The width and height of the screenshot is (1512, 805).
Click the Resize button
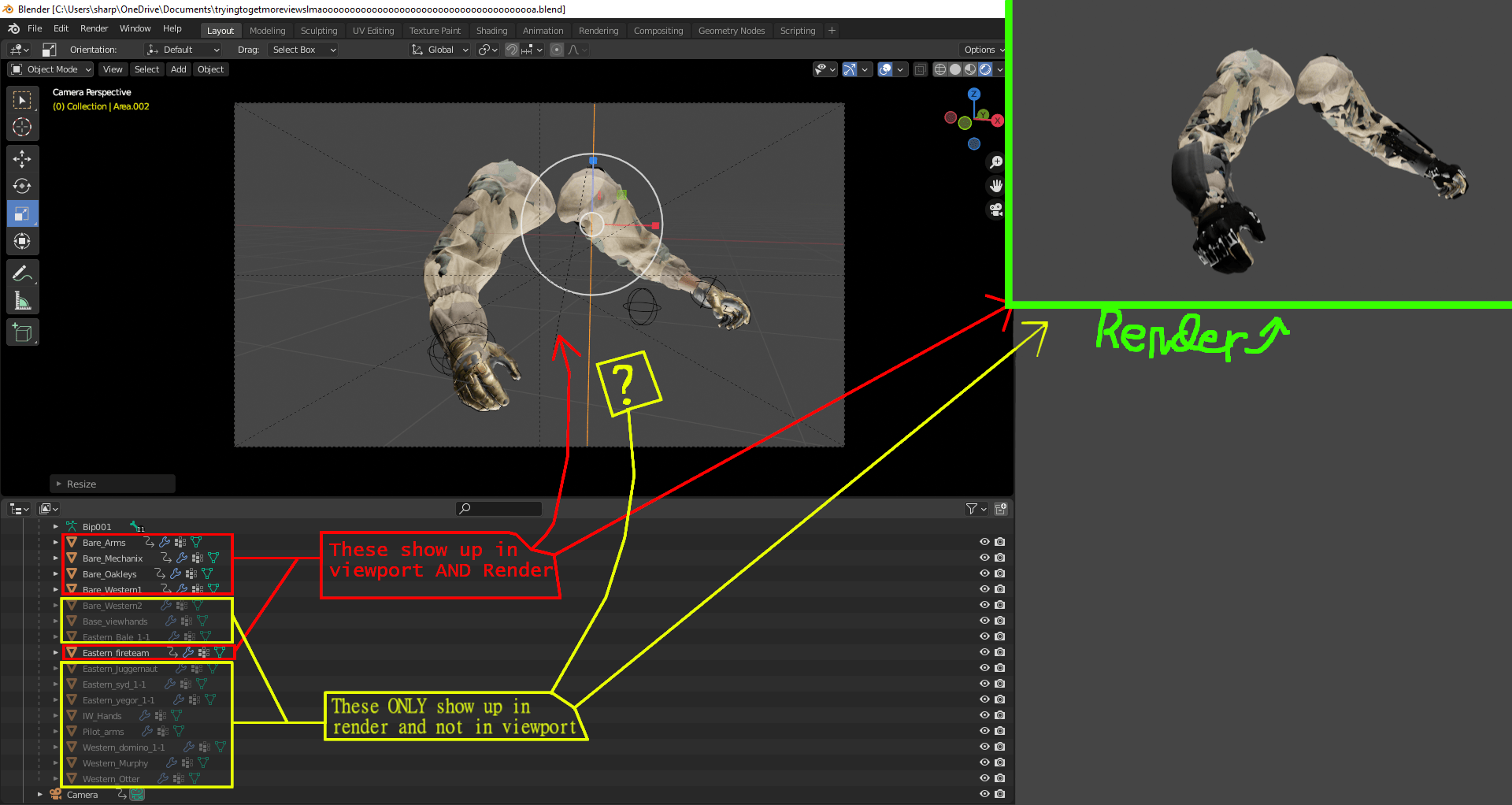112,483
